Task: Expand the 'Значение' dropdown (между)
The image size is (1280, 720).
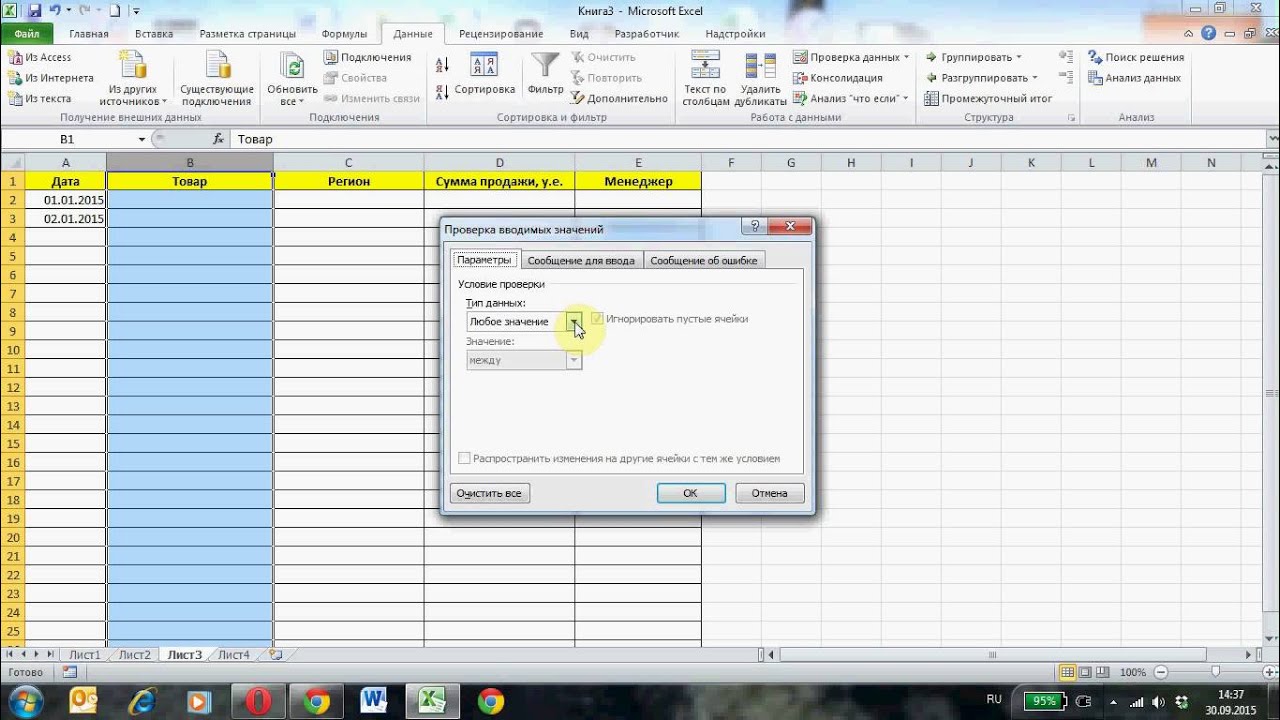Action: tap(574, 360)
